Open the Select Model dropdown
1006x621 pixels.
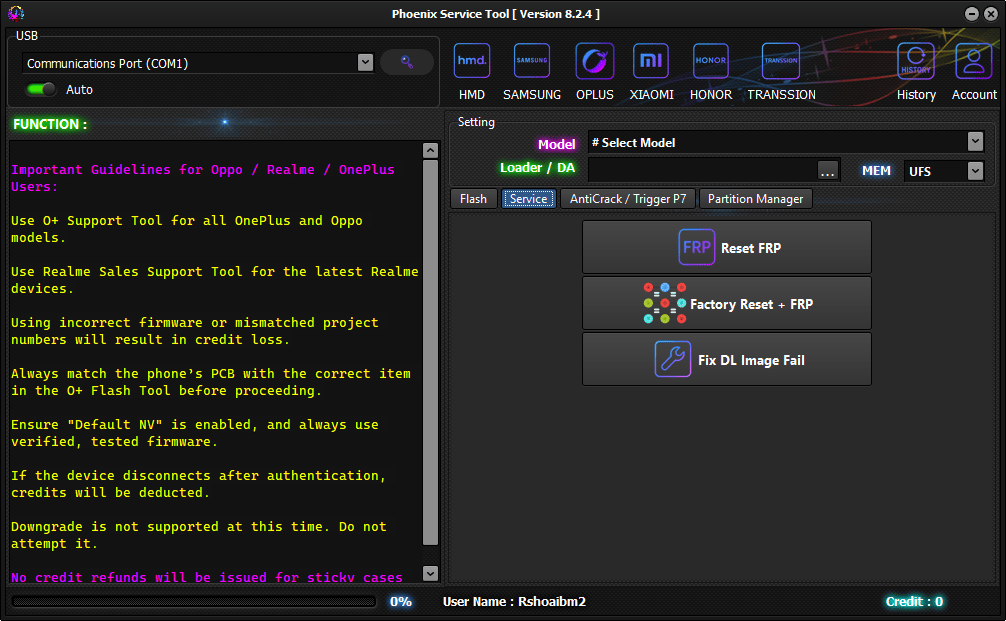[975, 142]
